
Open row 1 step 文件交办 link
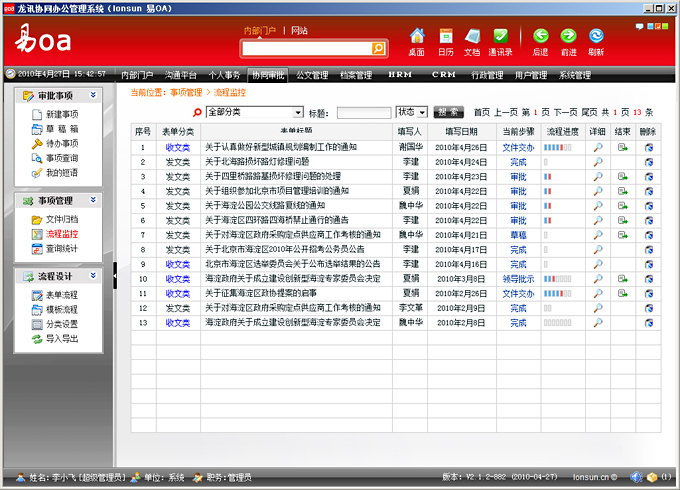click(x=518, y=147)
